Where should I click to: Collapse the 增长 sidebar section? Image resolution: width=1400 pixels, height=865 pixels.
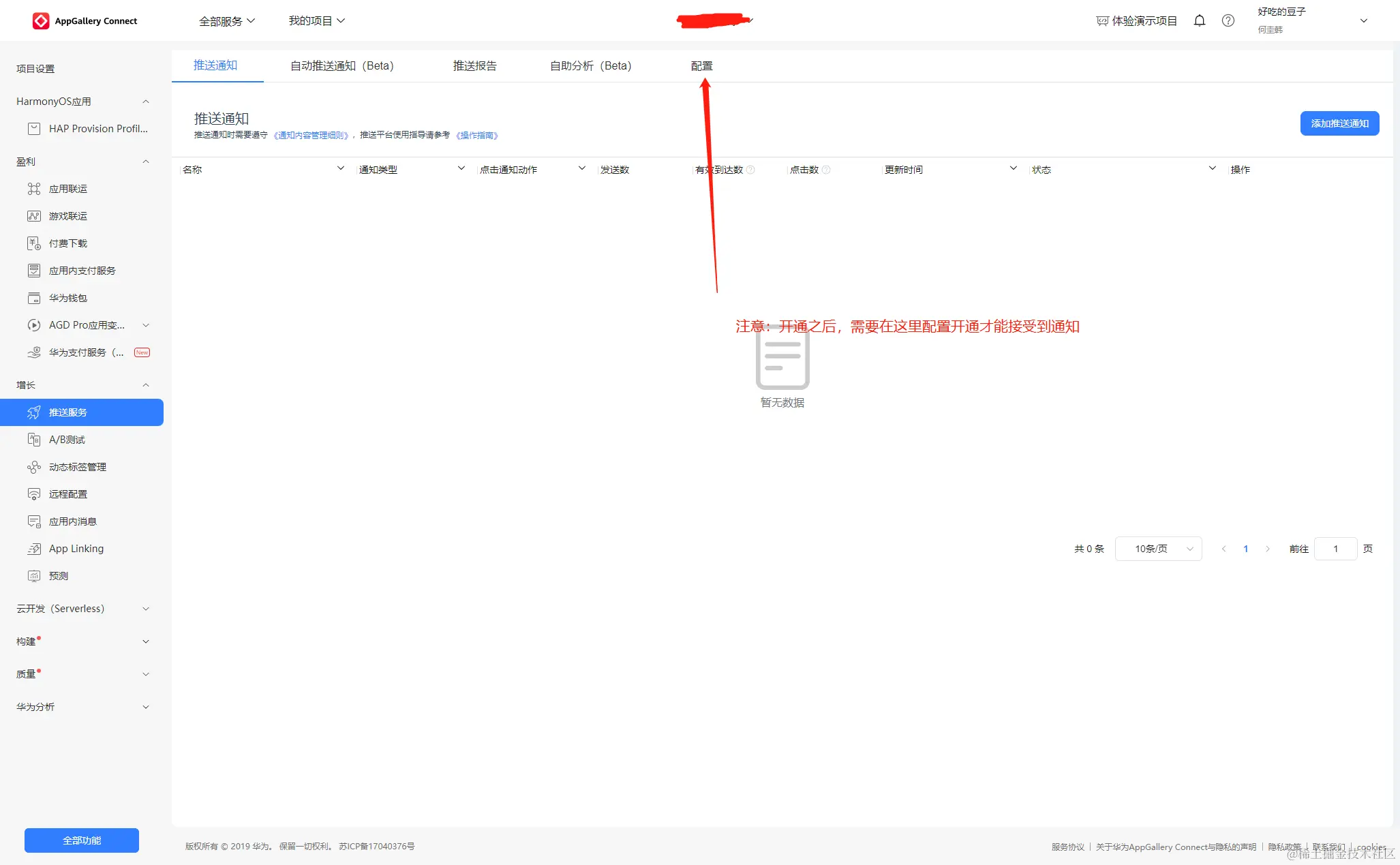pyautogui.click(x=145, y=385)
